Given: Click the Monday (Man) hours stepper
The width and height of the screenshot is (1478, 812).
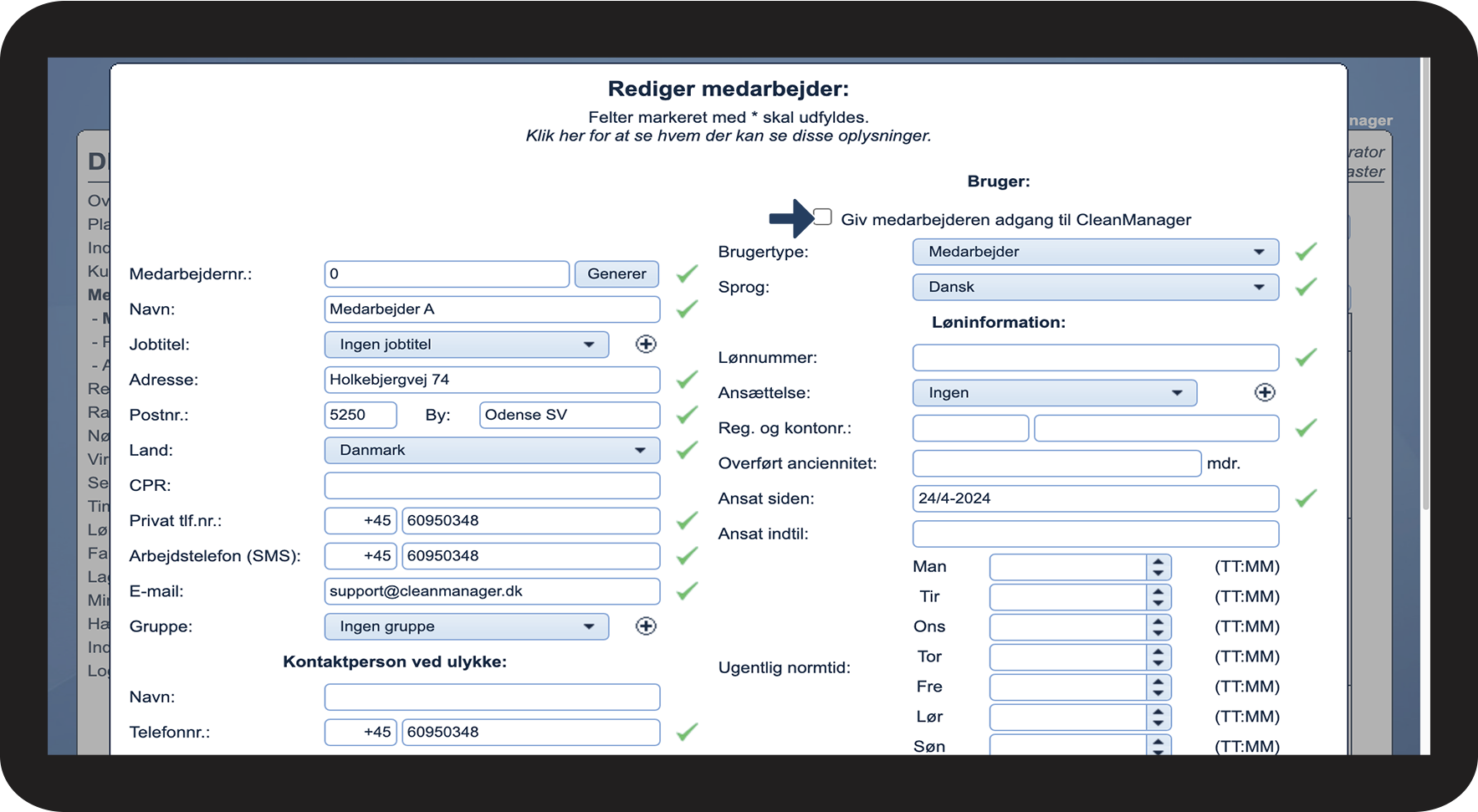Looking at the screenshot, I should pyautogui.click(x=1158, y=567).
